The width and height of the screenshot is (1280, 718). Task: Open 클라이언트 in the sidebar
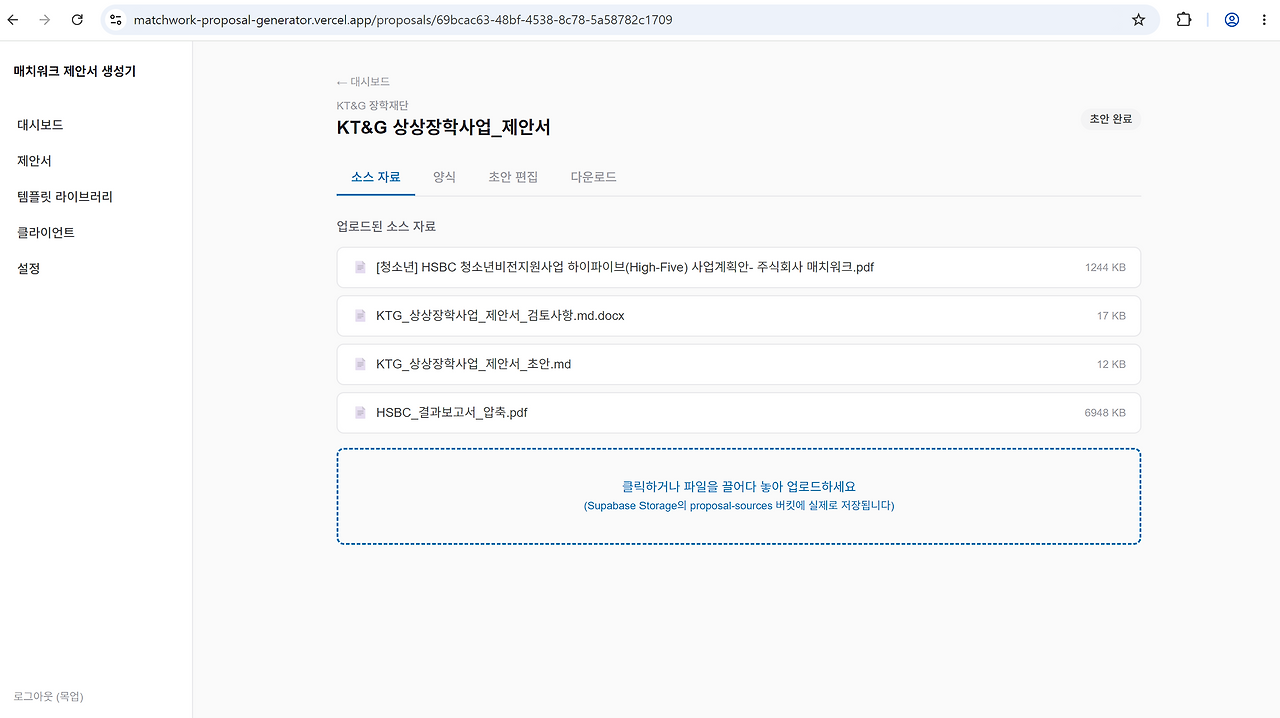[x=46, y=233]
